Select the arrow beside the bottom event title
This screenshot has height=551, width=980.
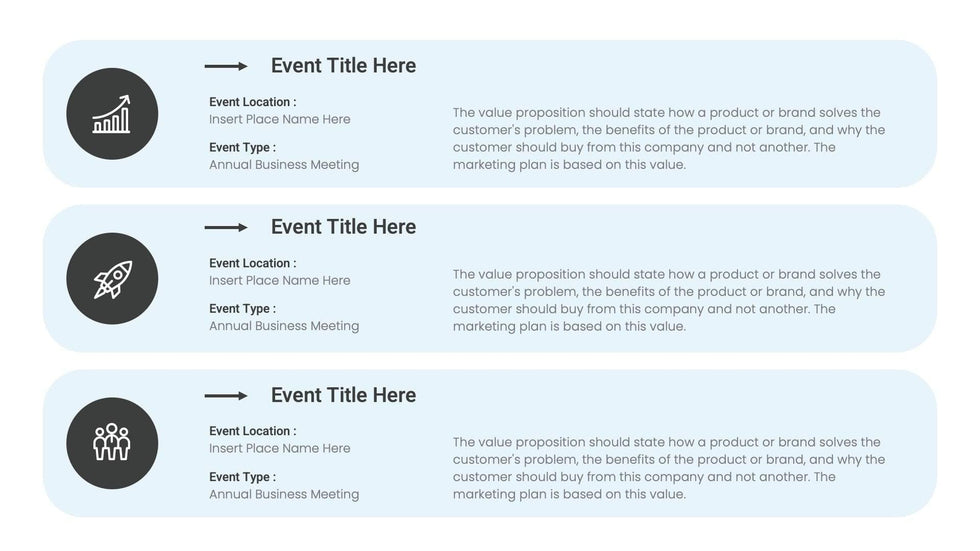226,396
